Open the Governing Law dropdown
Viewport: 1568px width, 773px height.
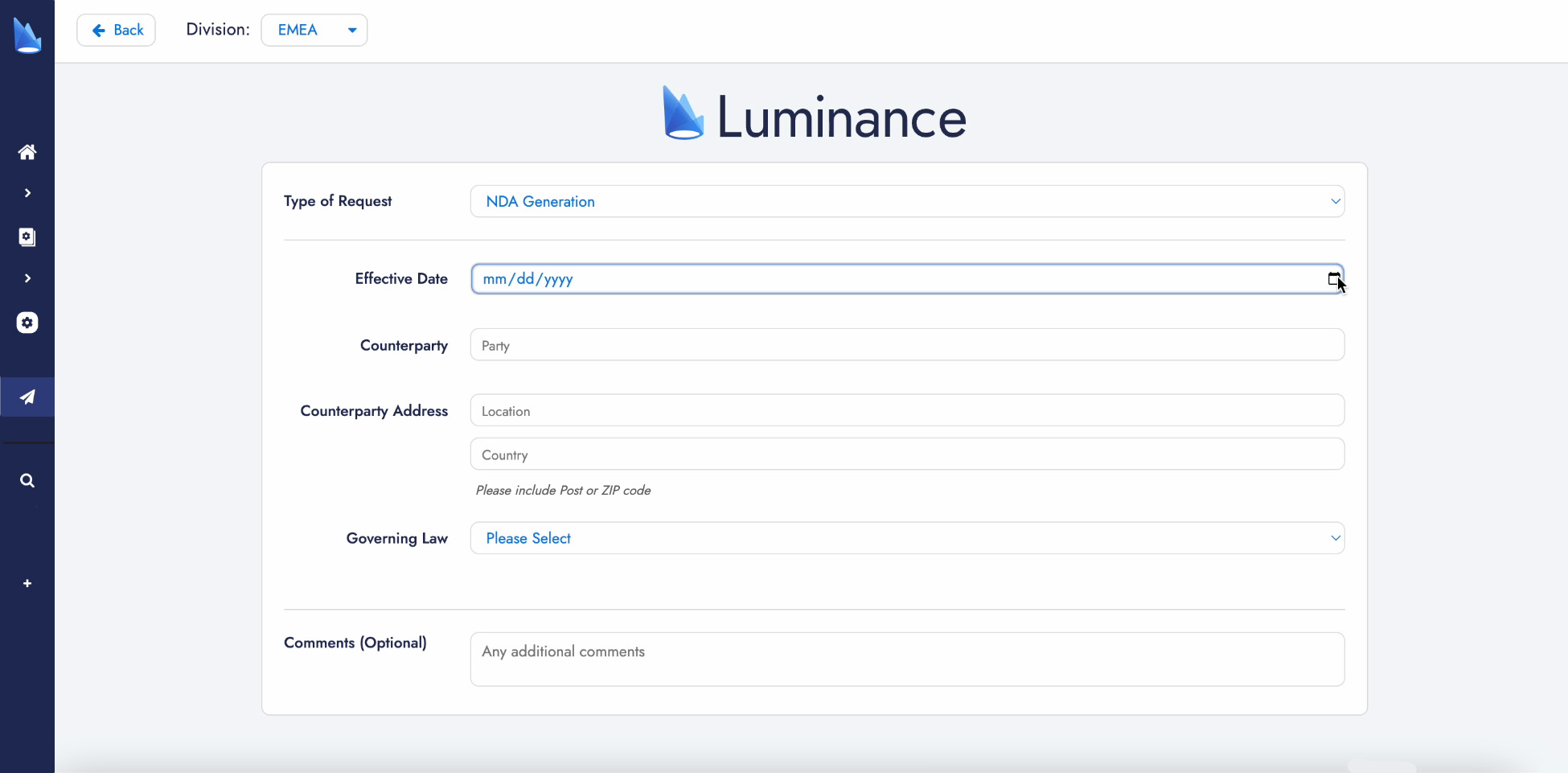(906, 538)
